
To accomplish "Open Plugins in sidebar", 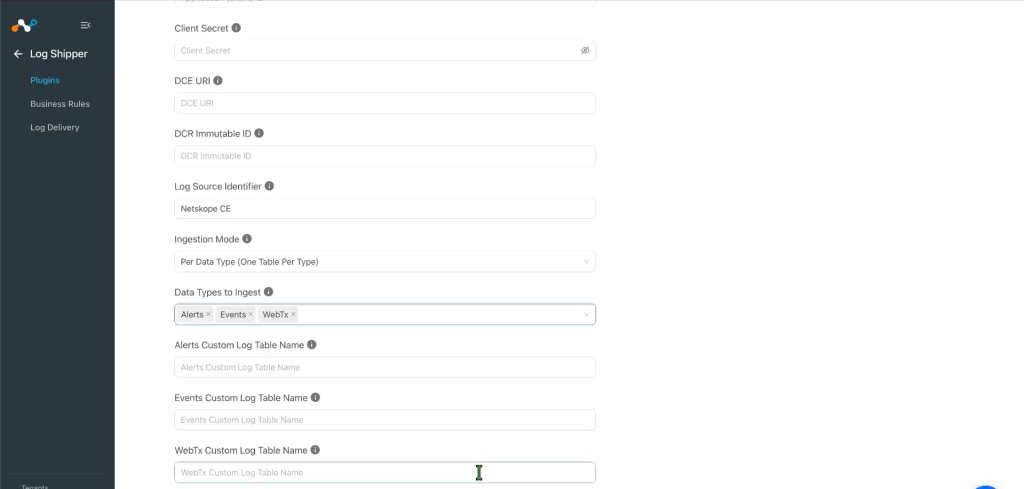I will [x=44, y=80].
